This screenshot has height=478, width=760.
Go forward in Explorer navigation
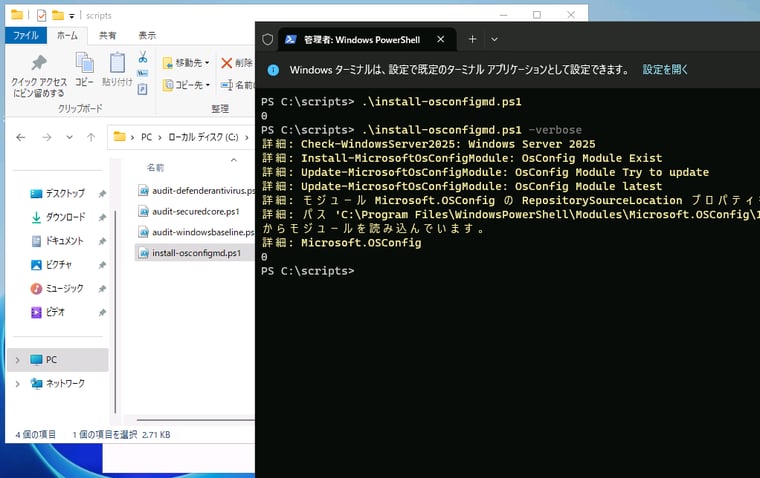coord(47,138)
